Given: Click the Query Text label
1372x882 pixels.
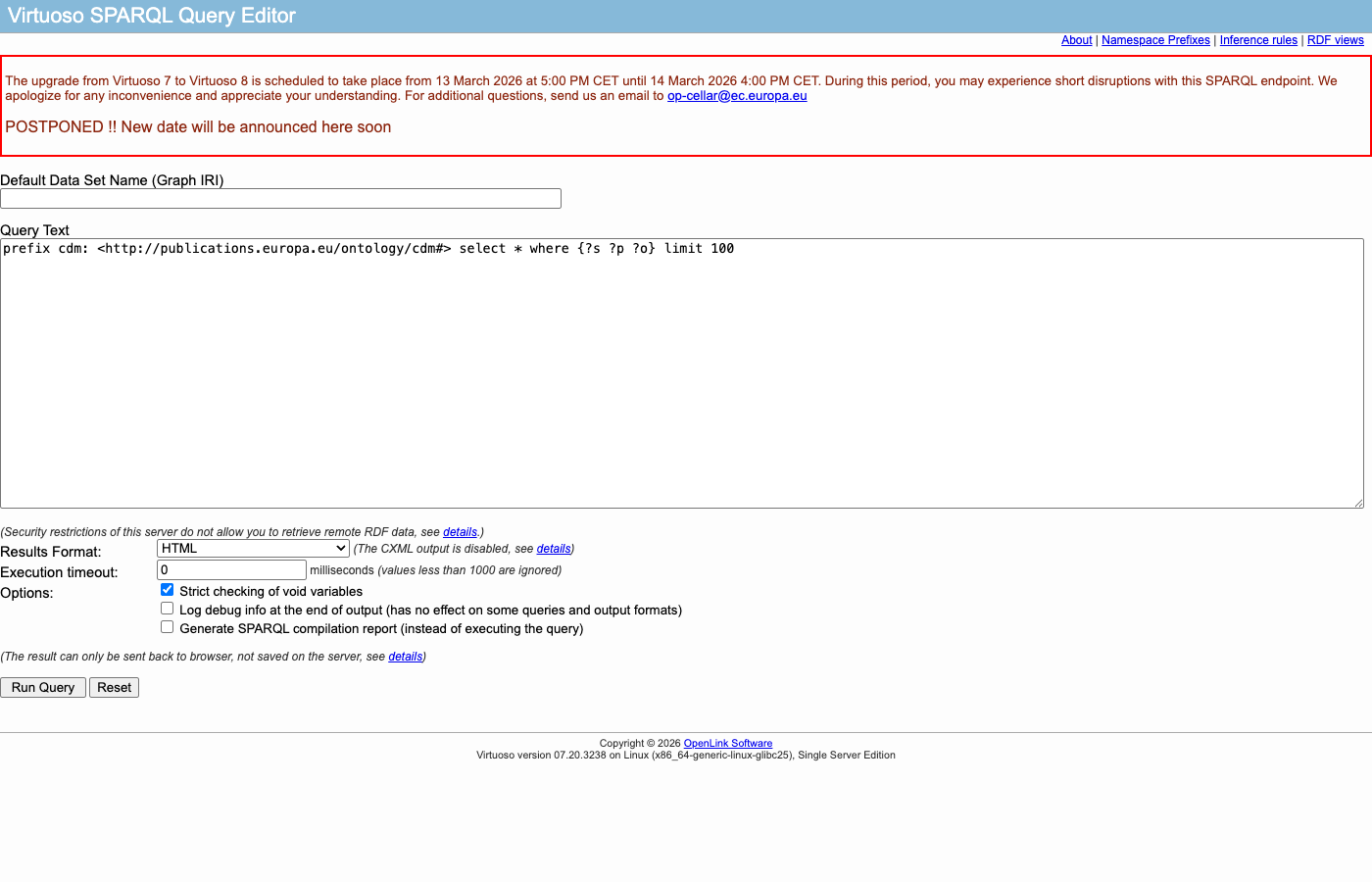Looking at the screenshot, I should click(34, 230).
